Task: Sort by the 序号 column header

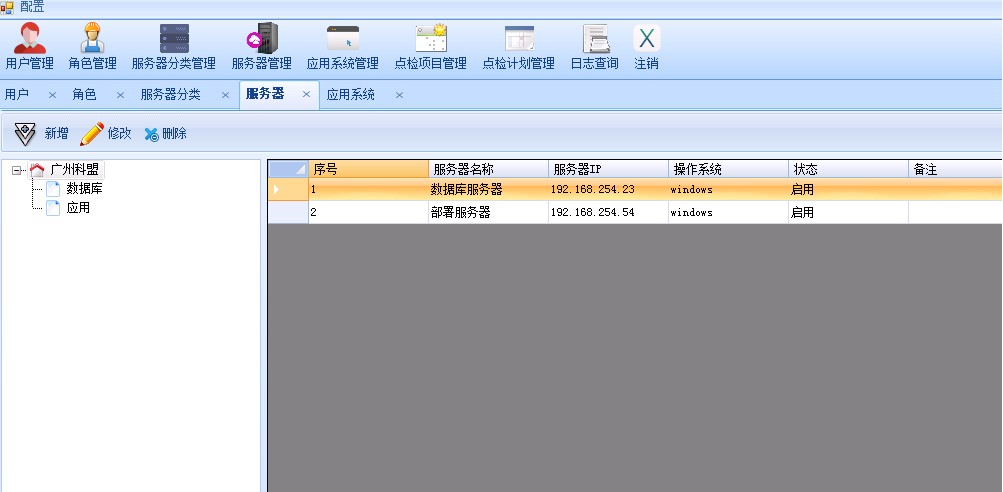Action: tap(368, 169)
